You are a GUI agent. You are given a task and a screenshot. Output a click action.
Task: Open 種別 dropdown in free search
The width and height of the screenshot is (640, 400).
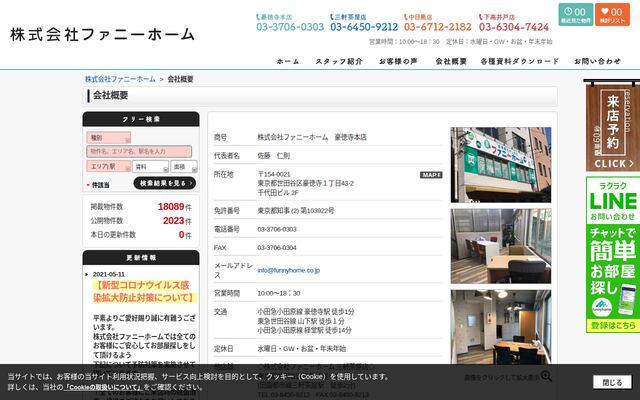pos(109,138)
